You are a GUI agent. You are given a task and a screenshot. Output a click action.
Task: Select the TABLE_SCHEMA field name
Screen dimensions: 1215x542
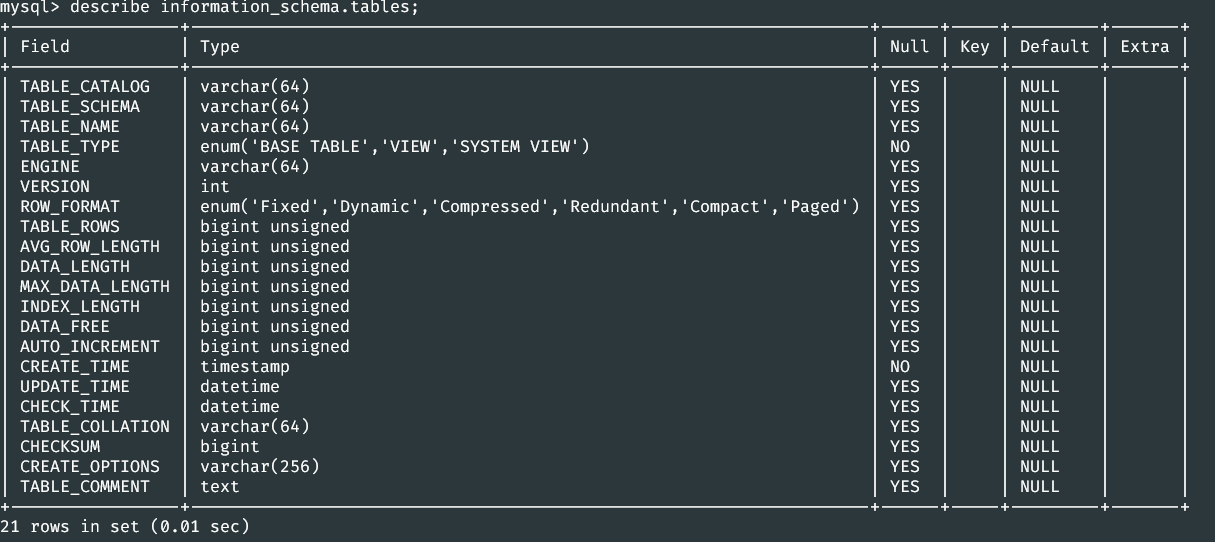[x=80, y=107]
